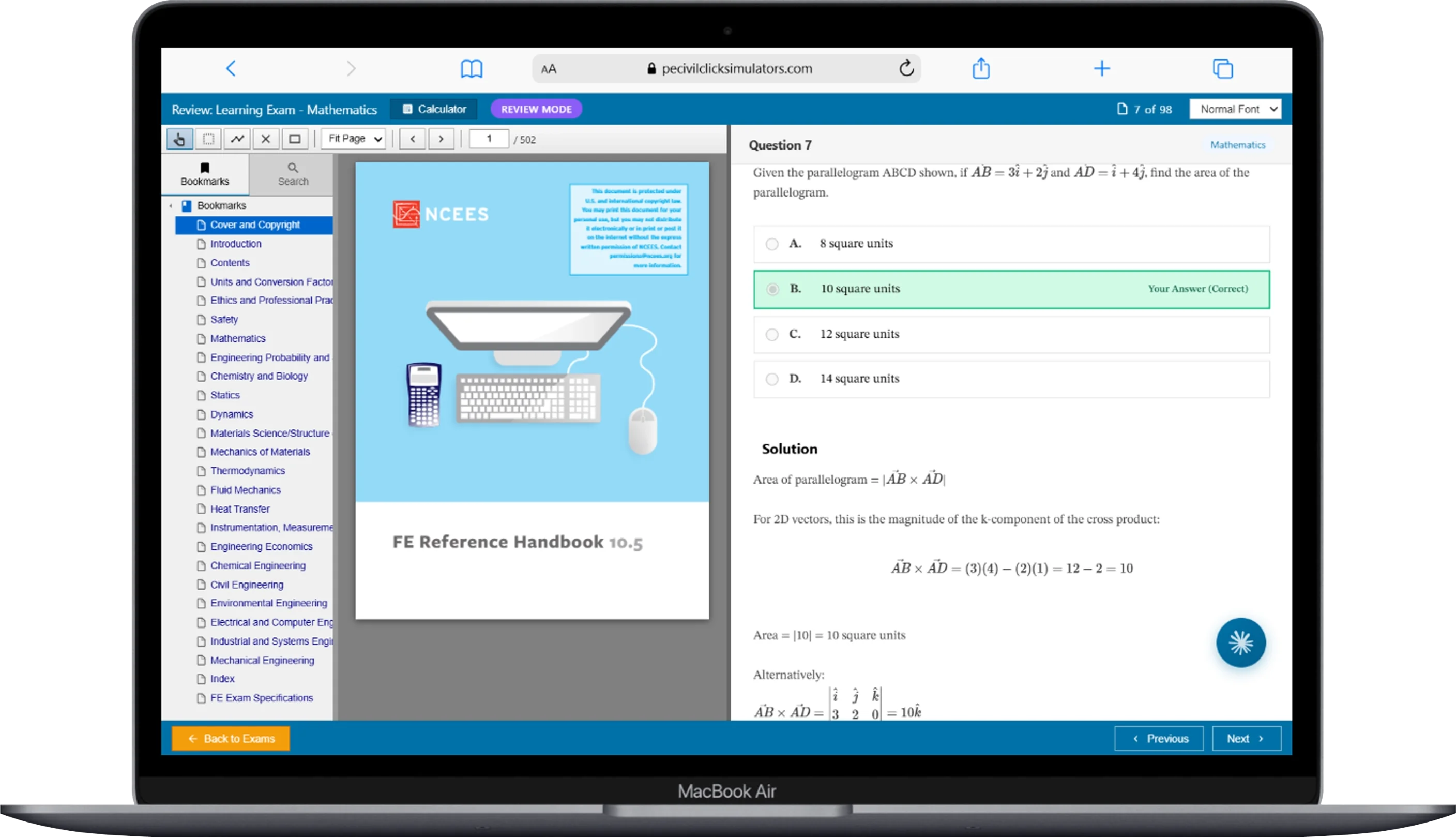The height and width of the screenshot is (837, 1456).
Task: Collapse the Bookmarks tree in the sidebar
Action: point(171,205)
